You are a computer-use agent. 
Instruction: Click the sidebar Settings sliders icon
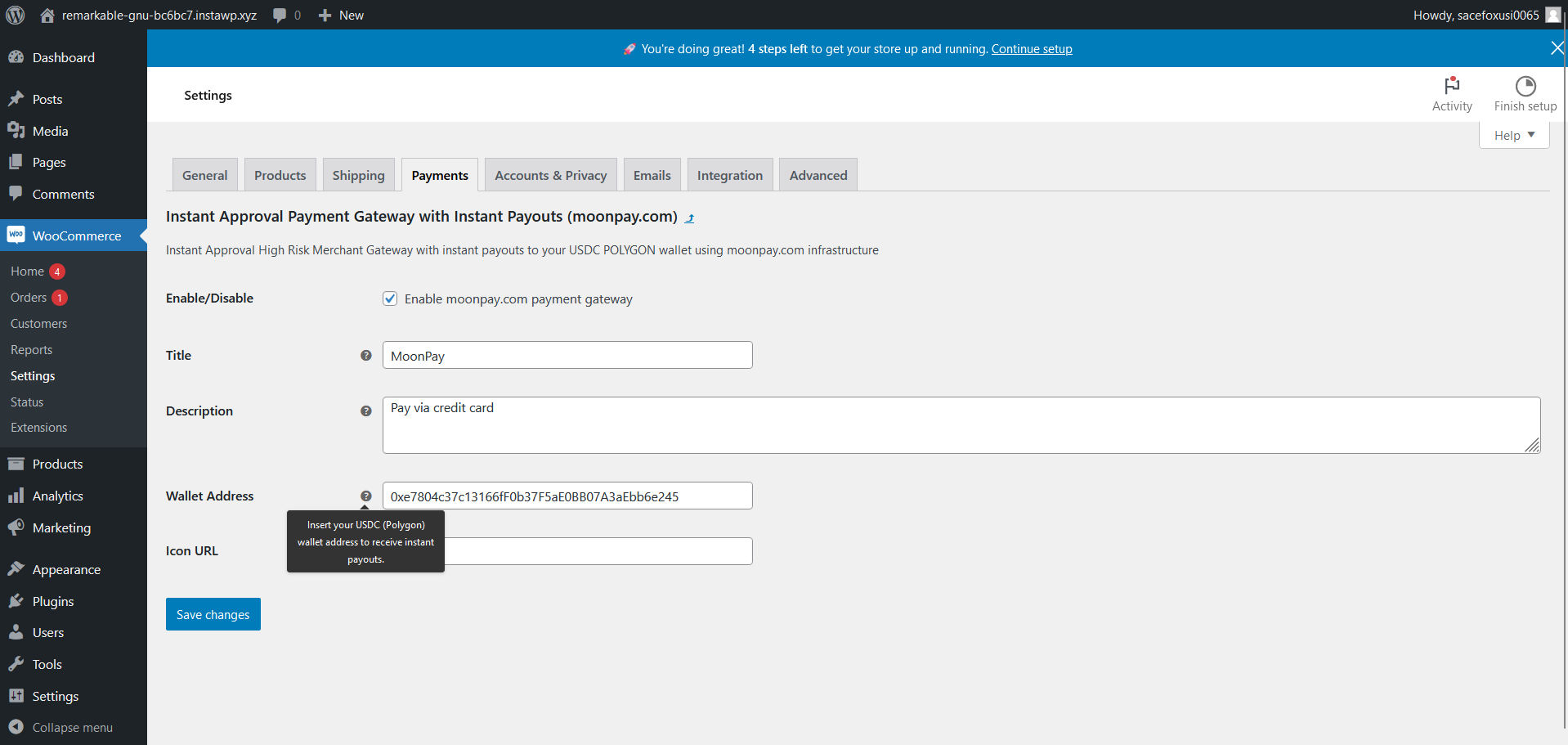16,696
